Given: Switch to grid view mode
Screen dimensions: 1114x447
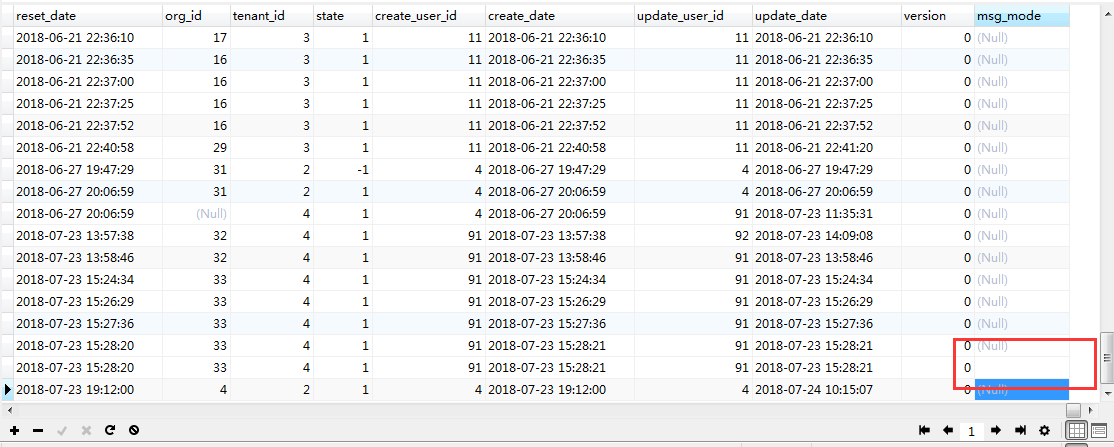Looking at the screenshot, I should click(x=1077, y=430).
